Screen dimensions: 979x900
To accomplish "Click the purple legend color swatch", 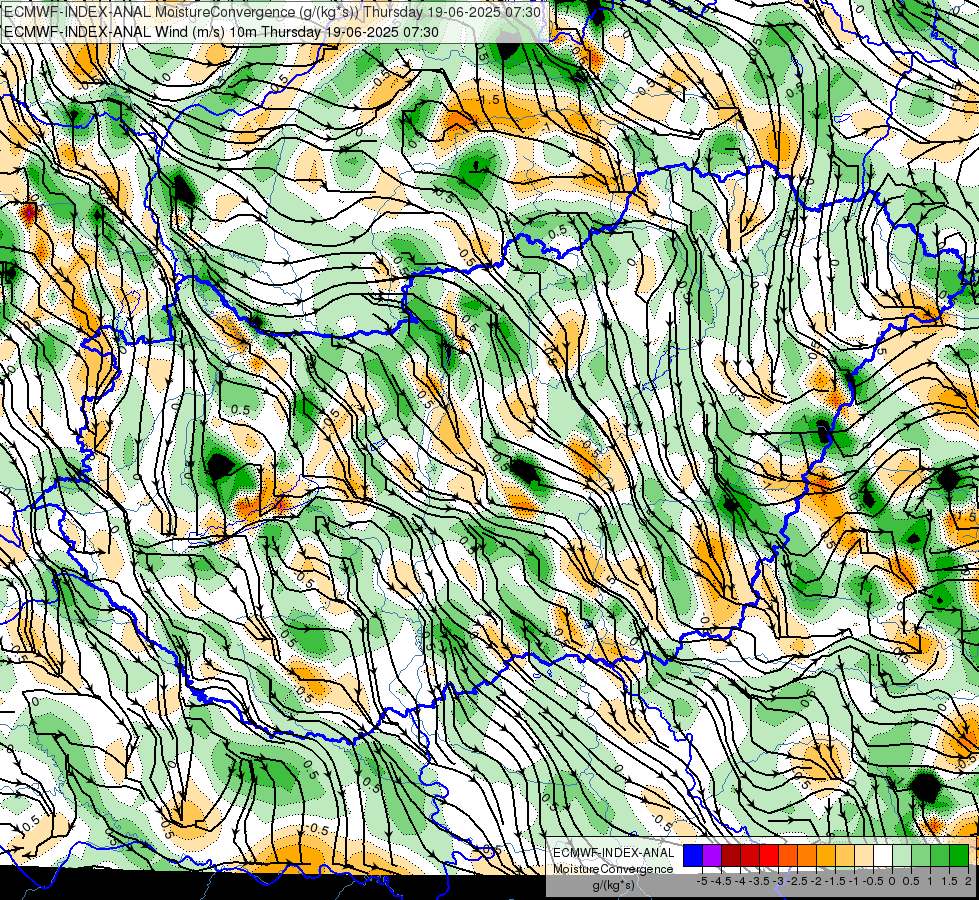I will point(712,856).
